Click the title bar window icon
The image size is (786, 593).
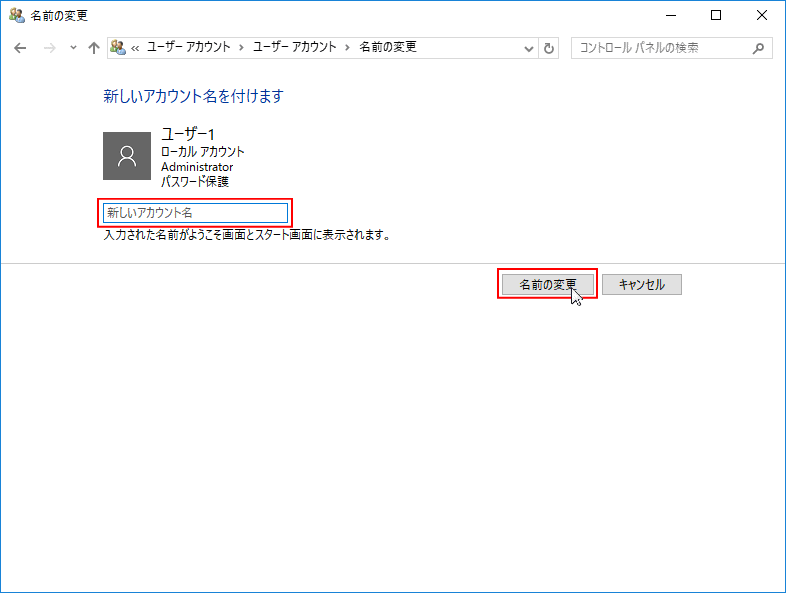click(17, 15)
